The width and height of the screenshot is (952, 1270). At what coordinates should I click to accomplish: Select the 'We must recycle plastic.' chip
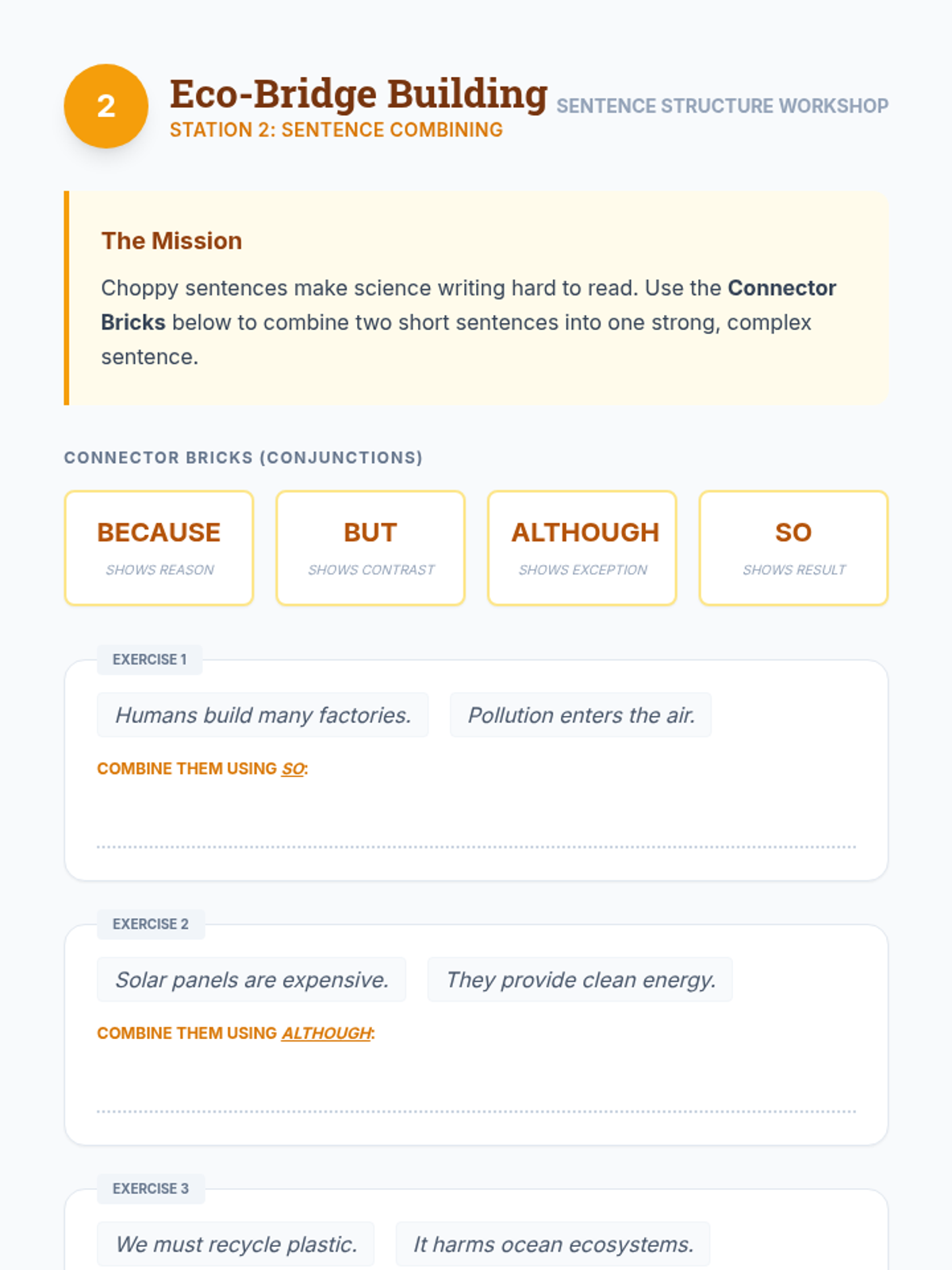236,1244
